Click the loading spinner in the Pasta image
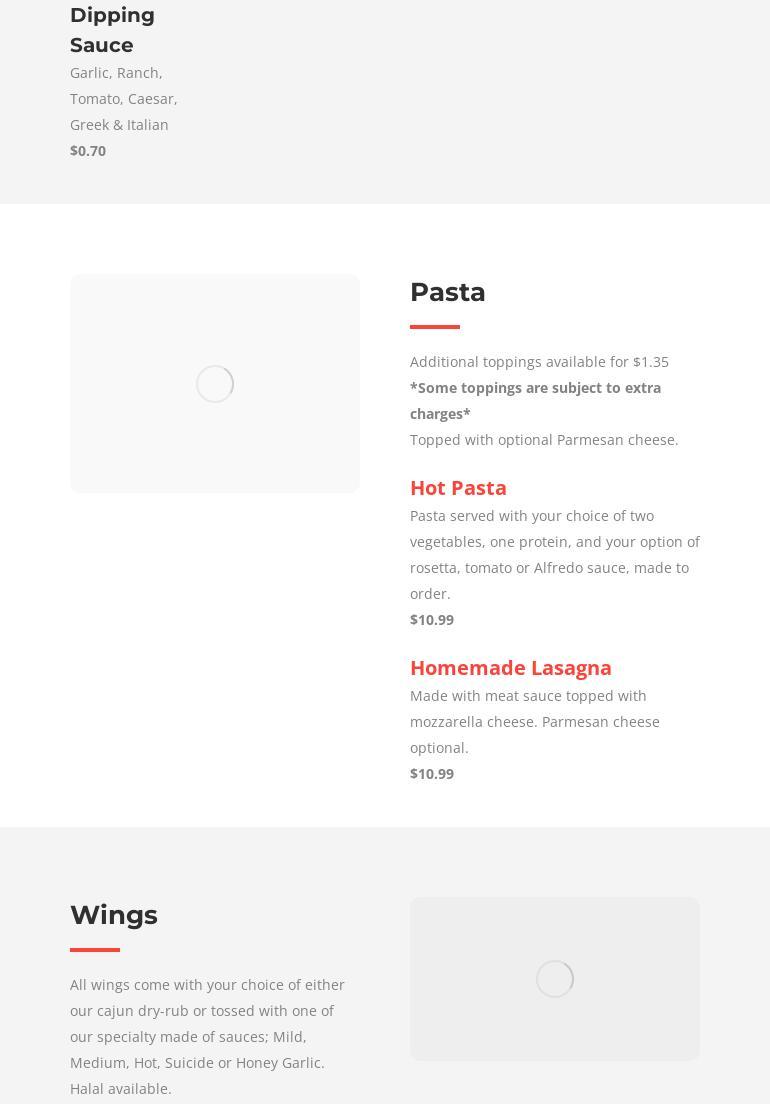The image size is (770, 1104). [x=215, y=384]
